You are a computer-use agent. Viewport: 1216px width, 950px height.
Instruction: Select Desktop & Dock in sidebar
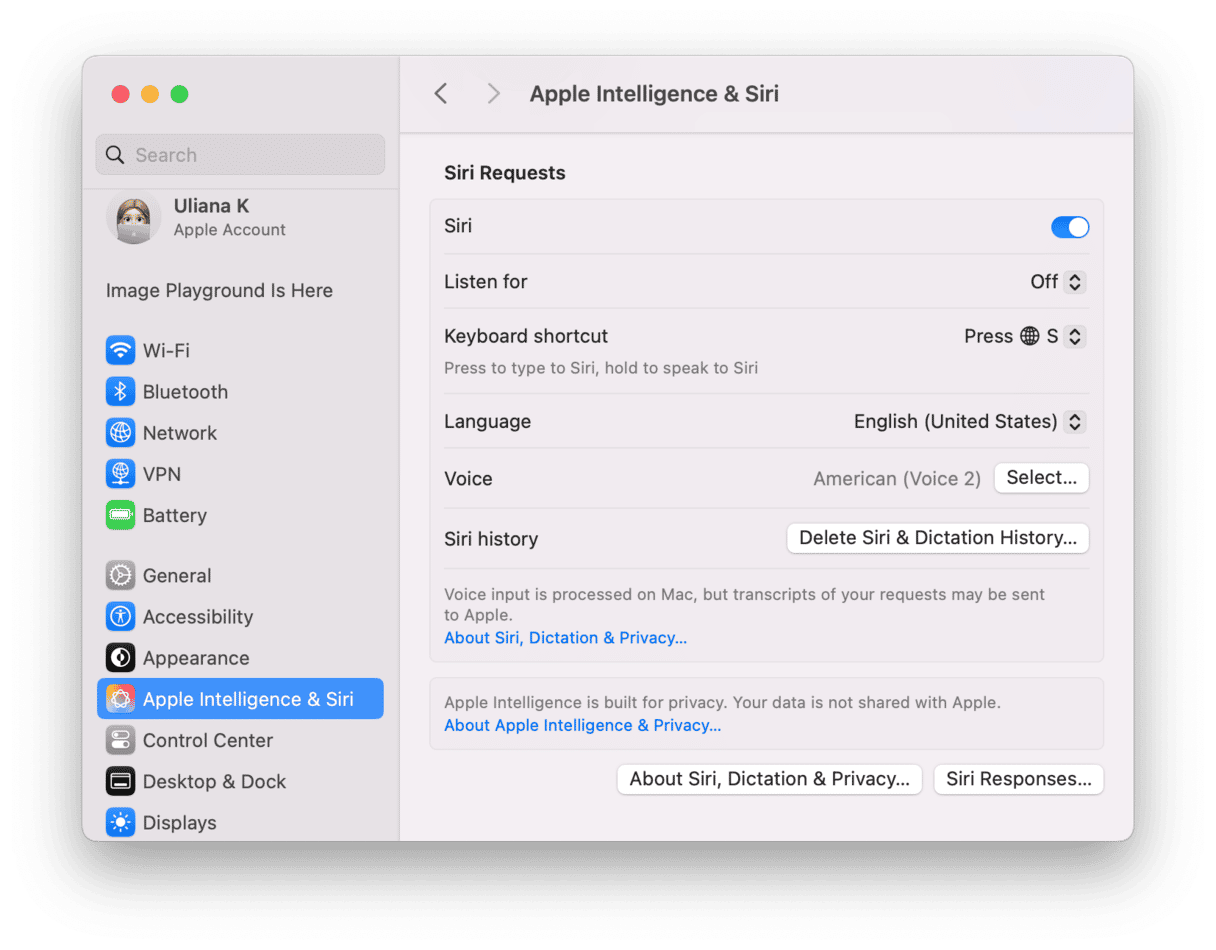pyautogui.click(x=240, y=781)
